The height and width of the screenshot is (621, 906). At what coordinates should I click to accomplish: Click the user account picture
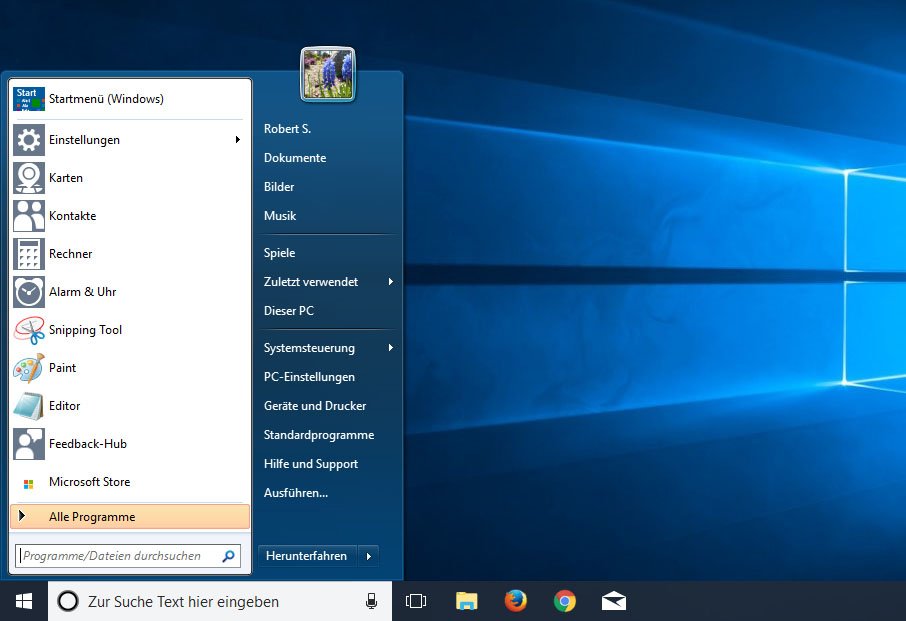pyautogui.click(x=328, y=74)
